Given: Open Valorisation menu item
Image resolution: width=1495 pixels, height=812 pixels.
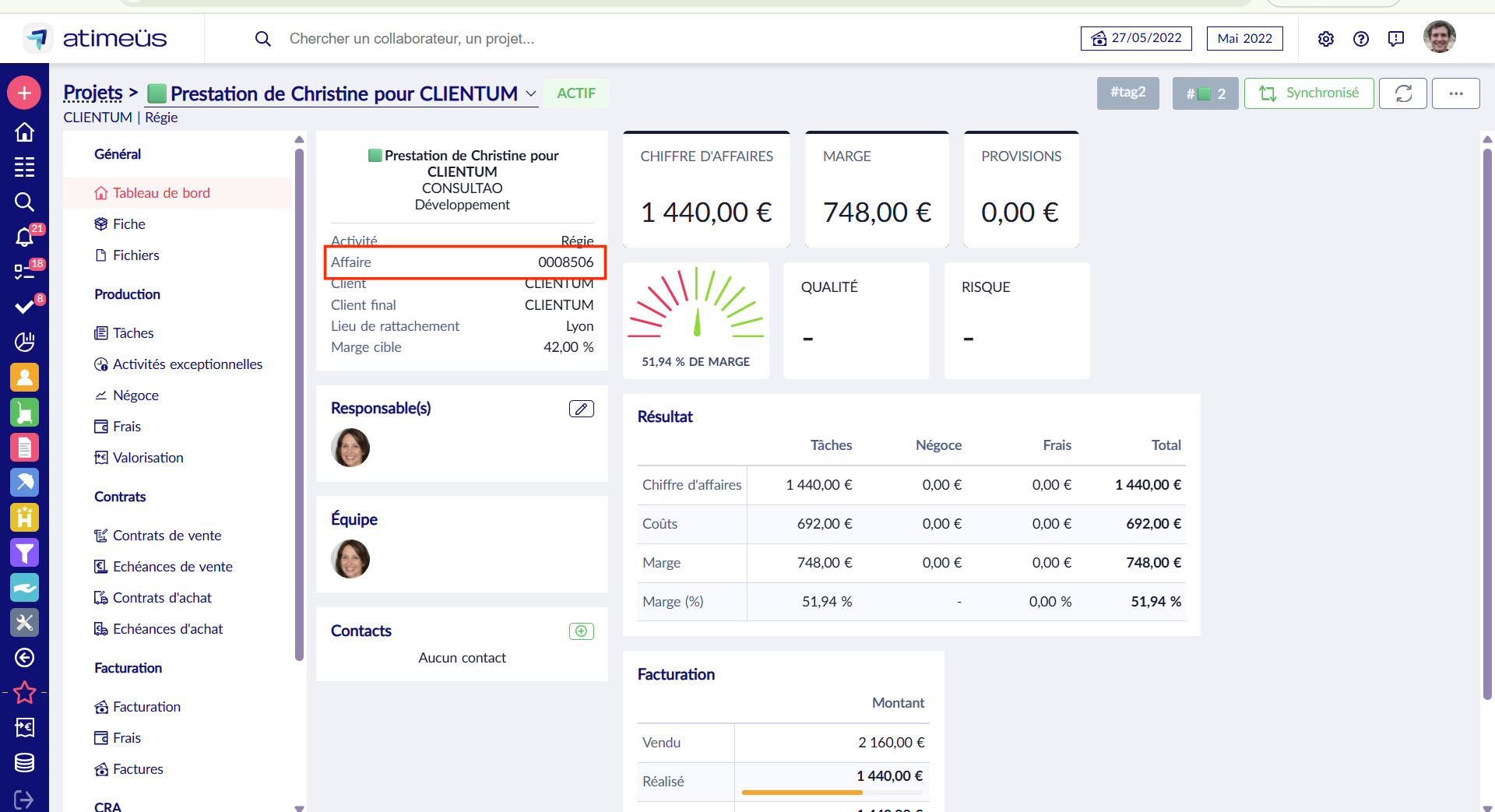Looking at the screenshot, I should (178, 458).
